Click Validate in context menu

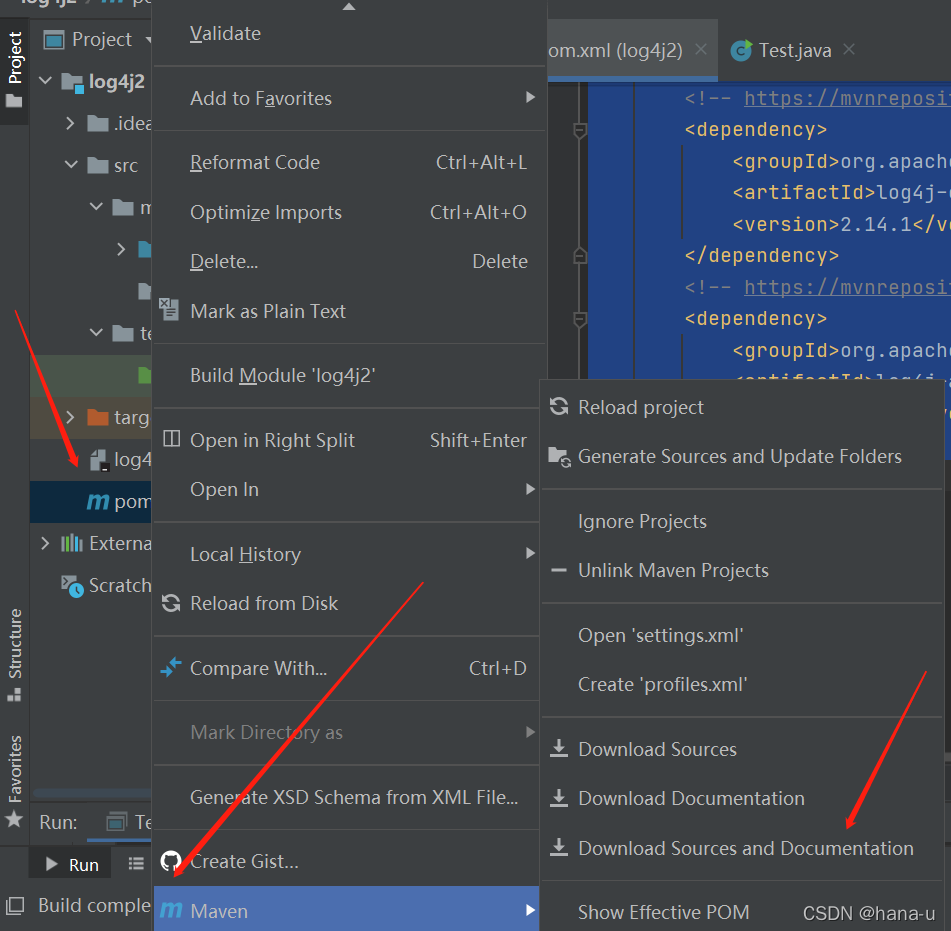pos(226,33)
